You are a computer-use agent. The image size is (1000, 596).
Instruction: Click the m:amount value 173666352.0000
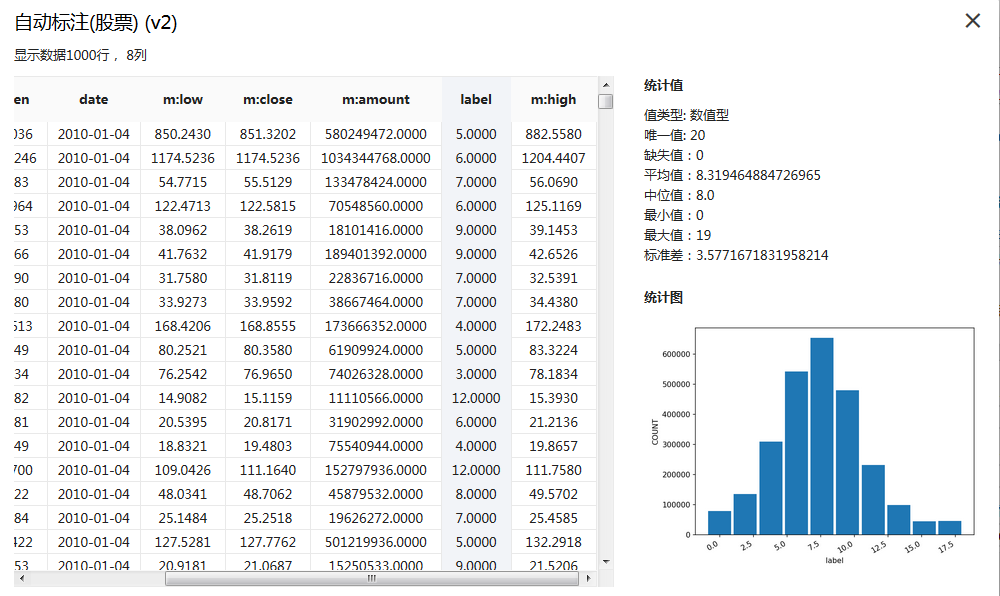376,326
